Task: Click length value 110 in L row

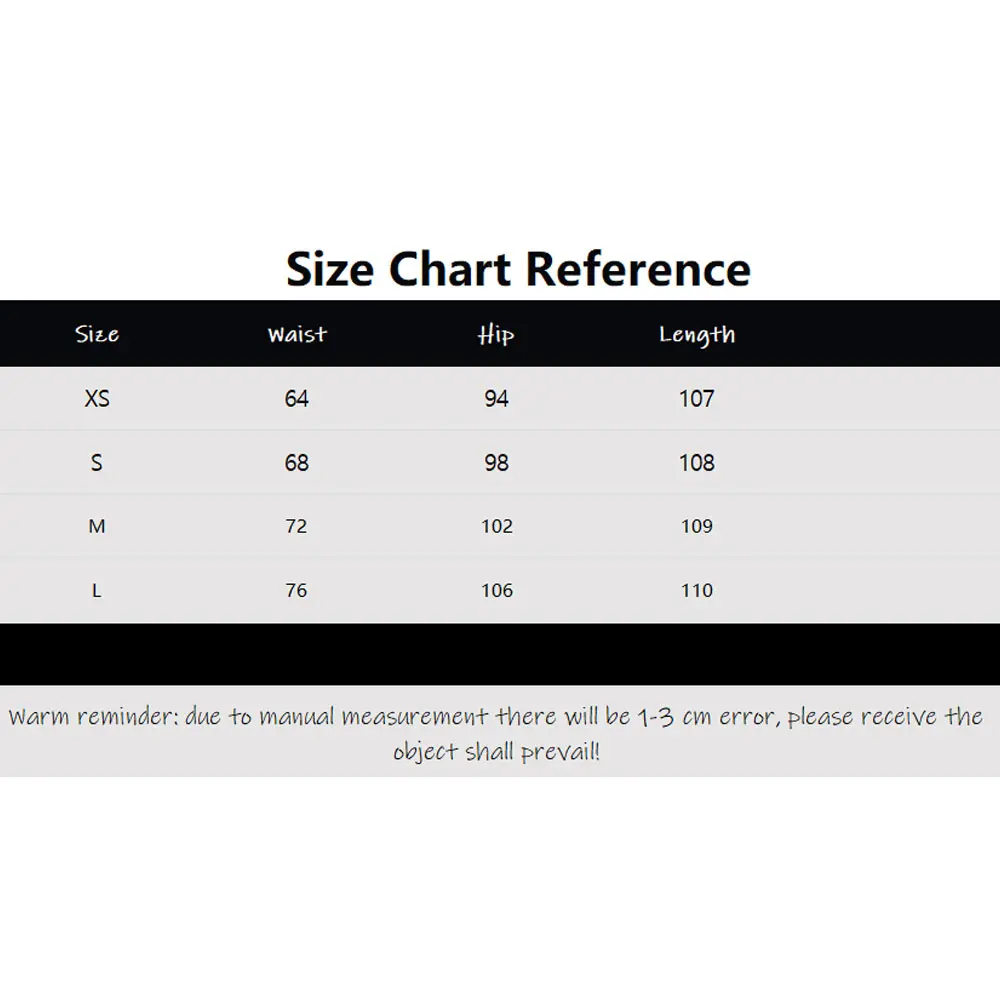Action: 696,591
